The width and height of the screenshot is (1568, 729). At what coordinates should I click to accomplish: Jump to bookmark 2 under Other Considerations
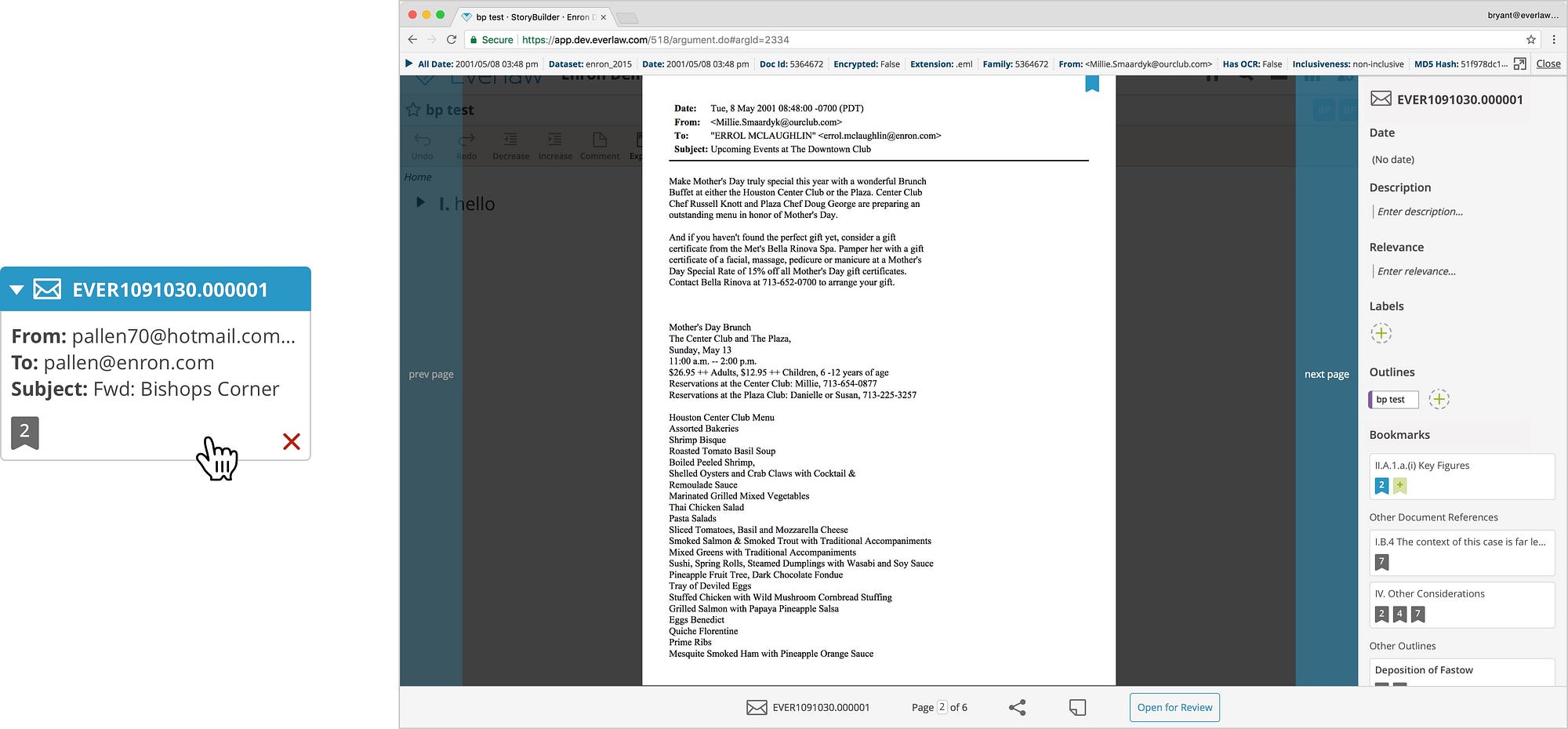click(x=1381, y=615)
